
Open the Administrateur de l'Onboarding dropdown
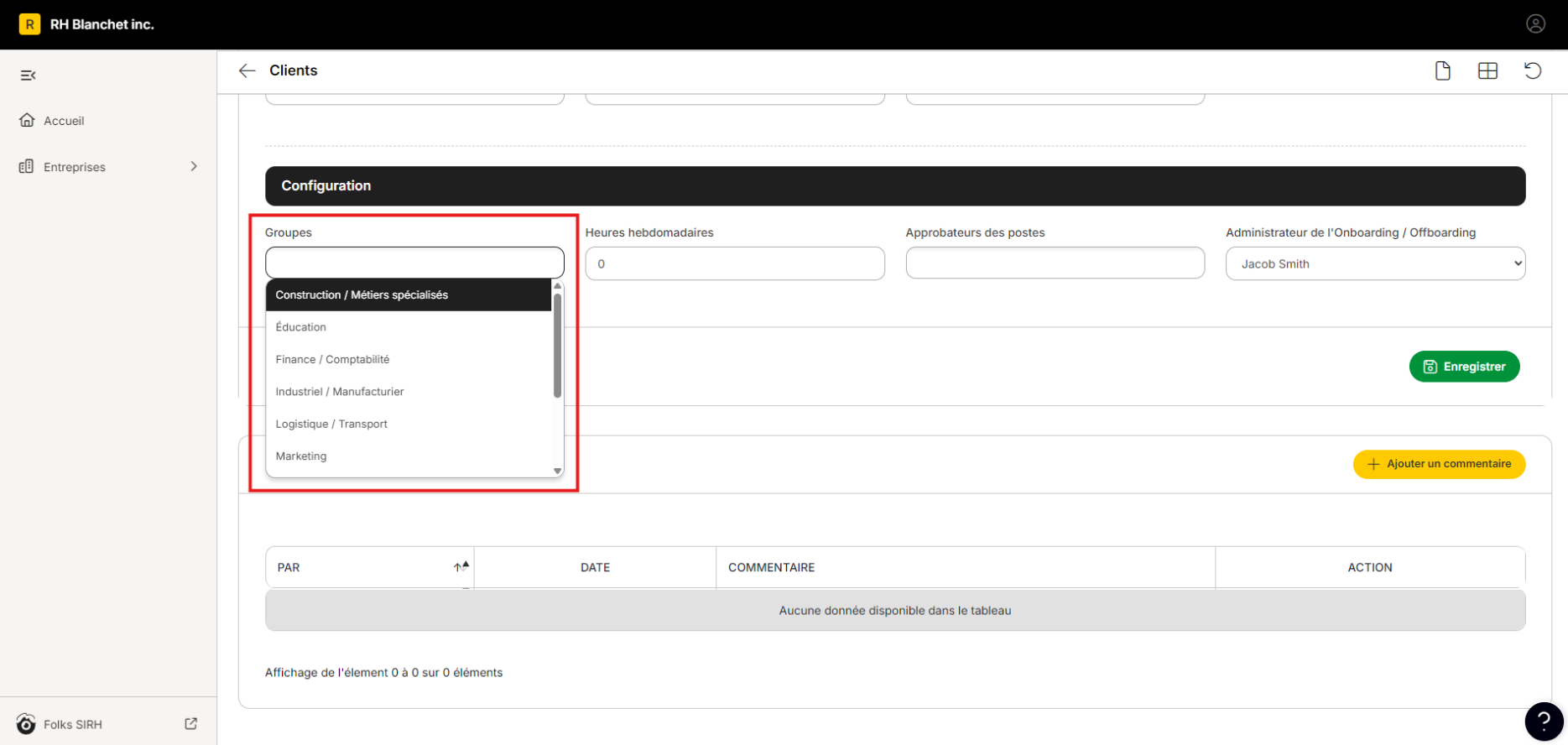(x=1375, y=263)
